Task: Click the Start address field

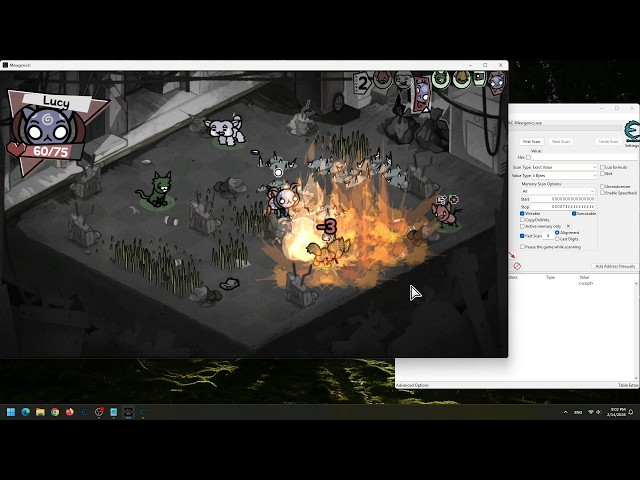Action: (x=563, y=199)
